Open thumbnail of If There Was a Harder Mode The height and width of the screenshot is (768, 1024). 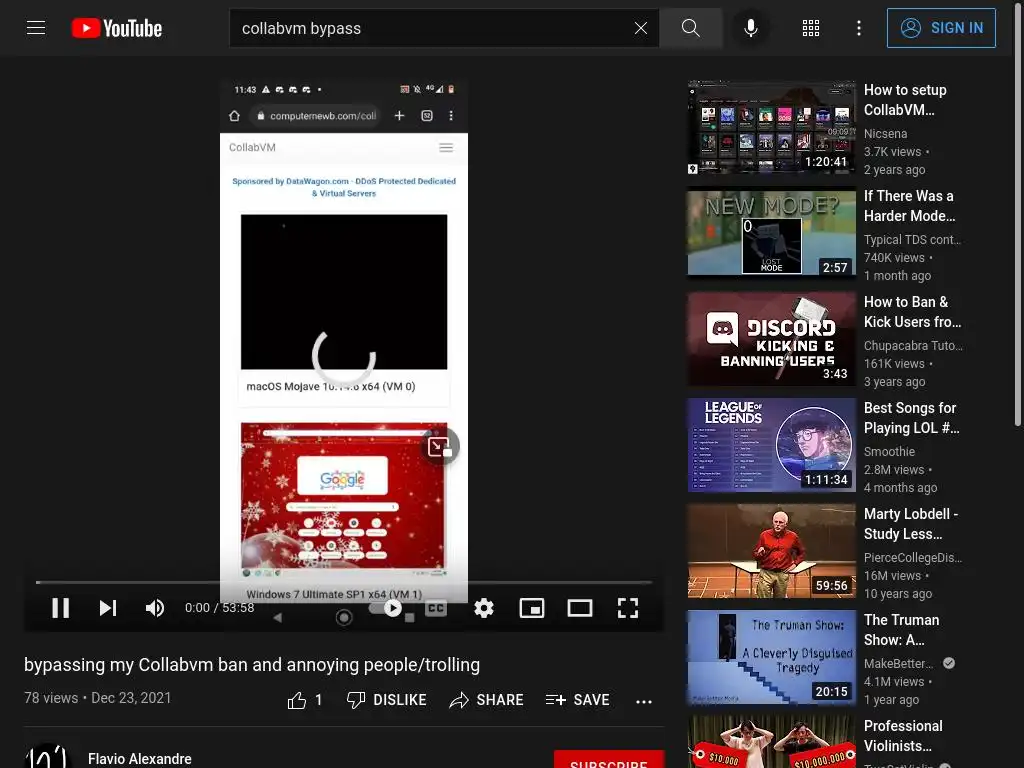coord(771,233)
